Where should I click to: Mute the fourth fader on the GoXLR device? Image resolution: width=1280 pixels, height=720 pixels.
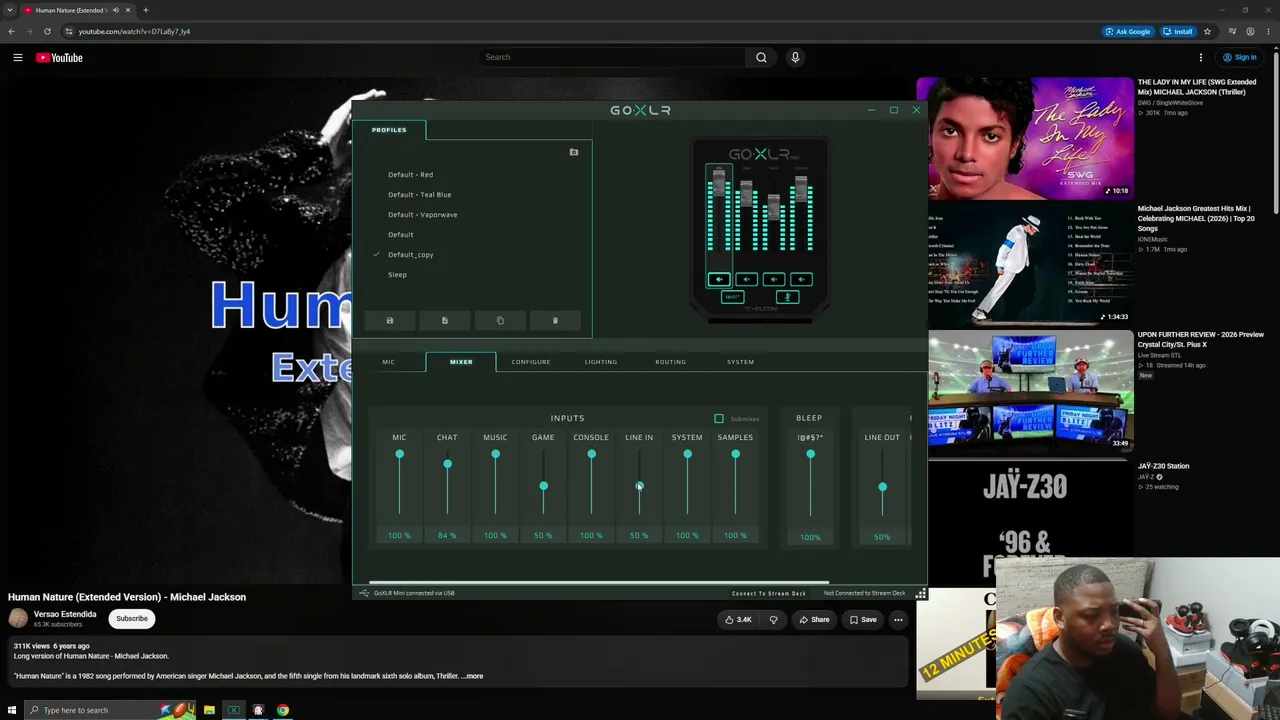(801, 279)
